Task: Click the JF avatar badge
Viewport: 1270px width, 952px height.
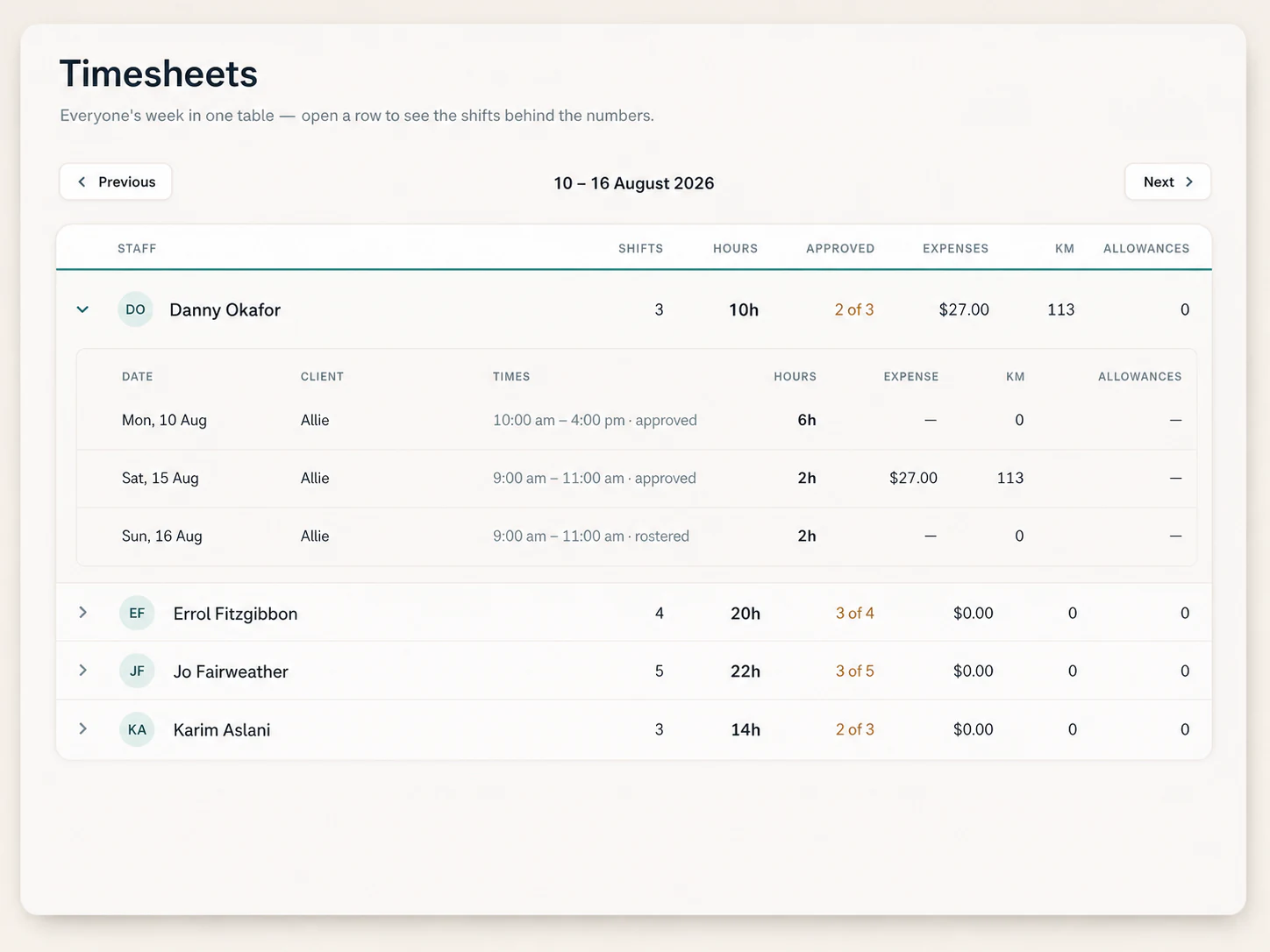Action: tap(137, 671)
